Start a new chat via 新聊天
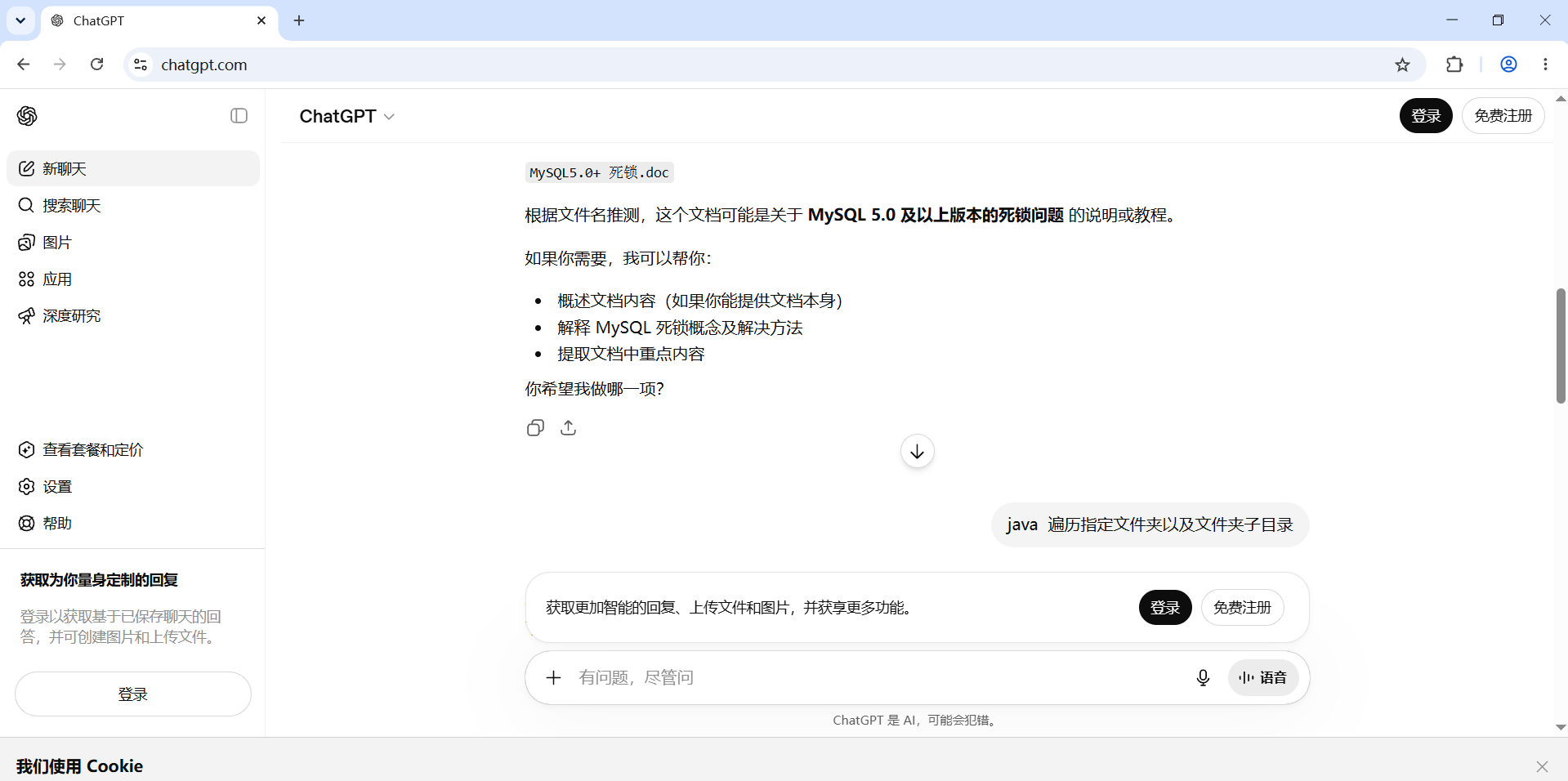This screenshot has height=781, width=1568. [133, 168]
